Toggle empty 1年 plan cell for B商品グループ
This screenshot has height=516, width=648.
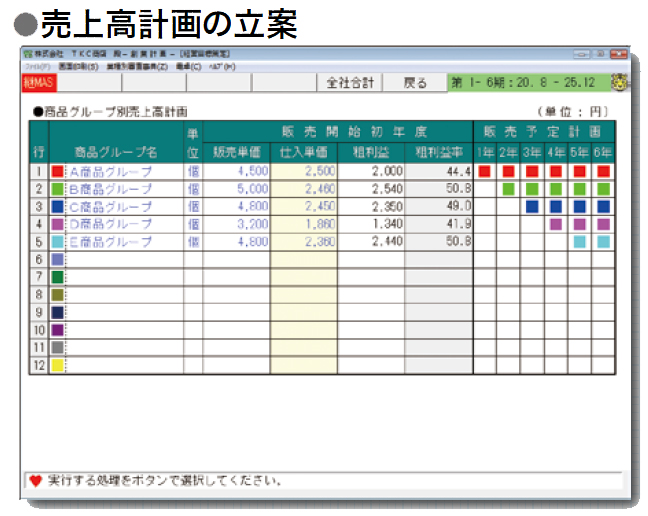(485, 189)
